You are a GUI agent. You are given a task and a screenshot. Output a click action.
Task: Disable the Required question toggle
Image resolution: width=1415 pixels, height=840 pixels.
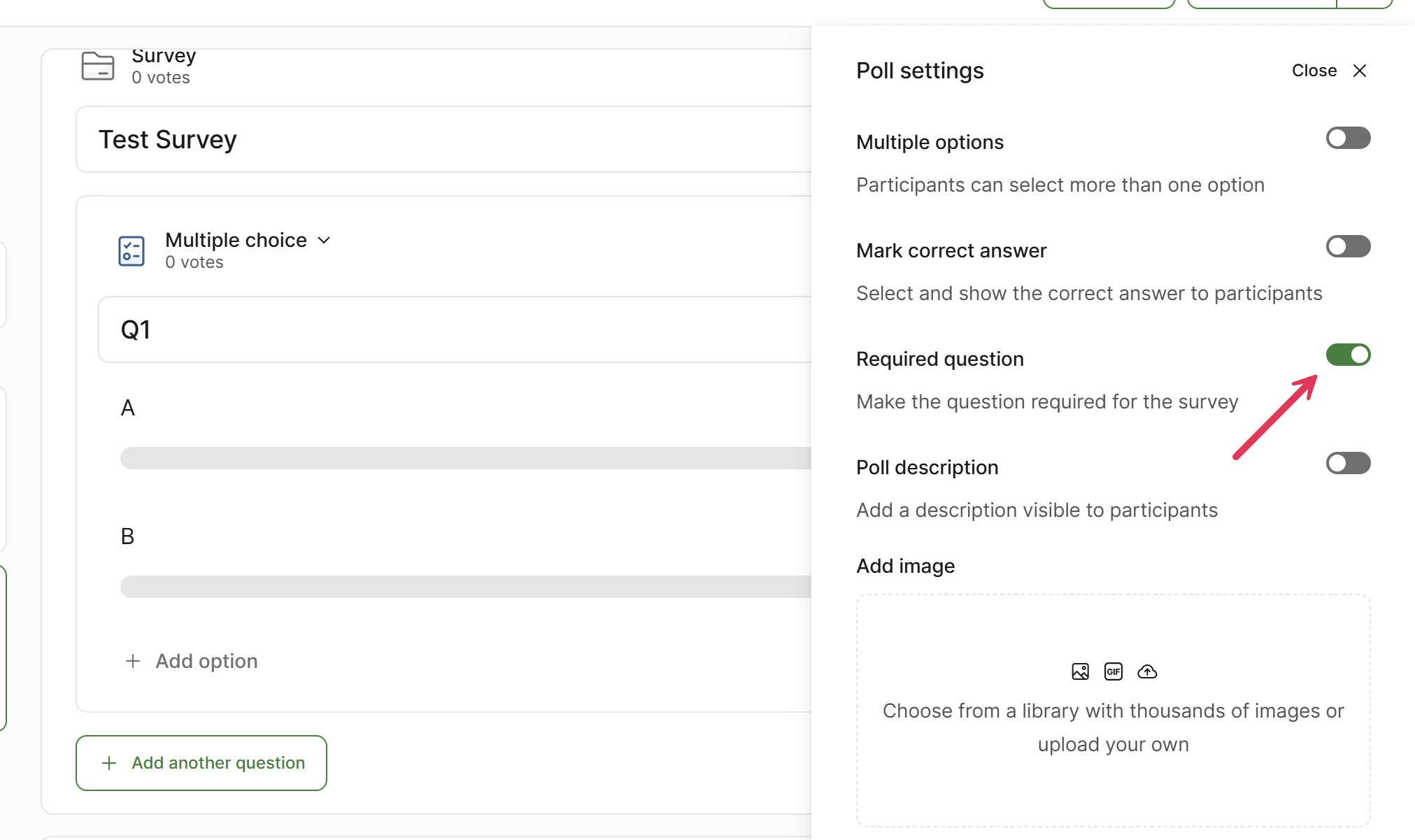(1348, 355)
